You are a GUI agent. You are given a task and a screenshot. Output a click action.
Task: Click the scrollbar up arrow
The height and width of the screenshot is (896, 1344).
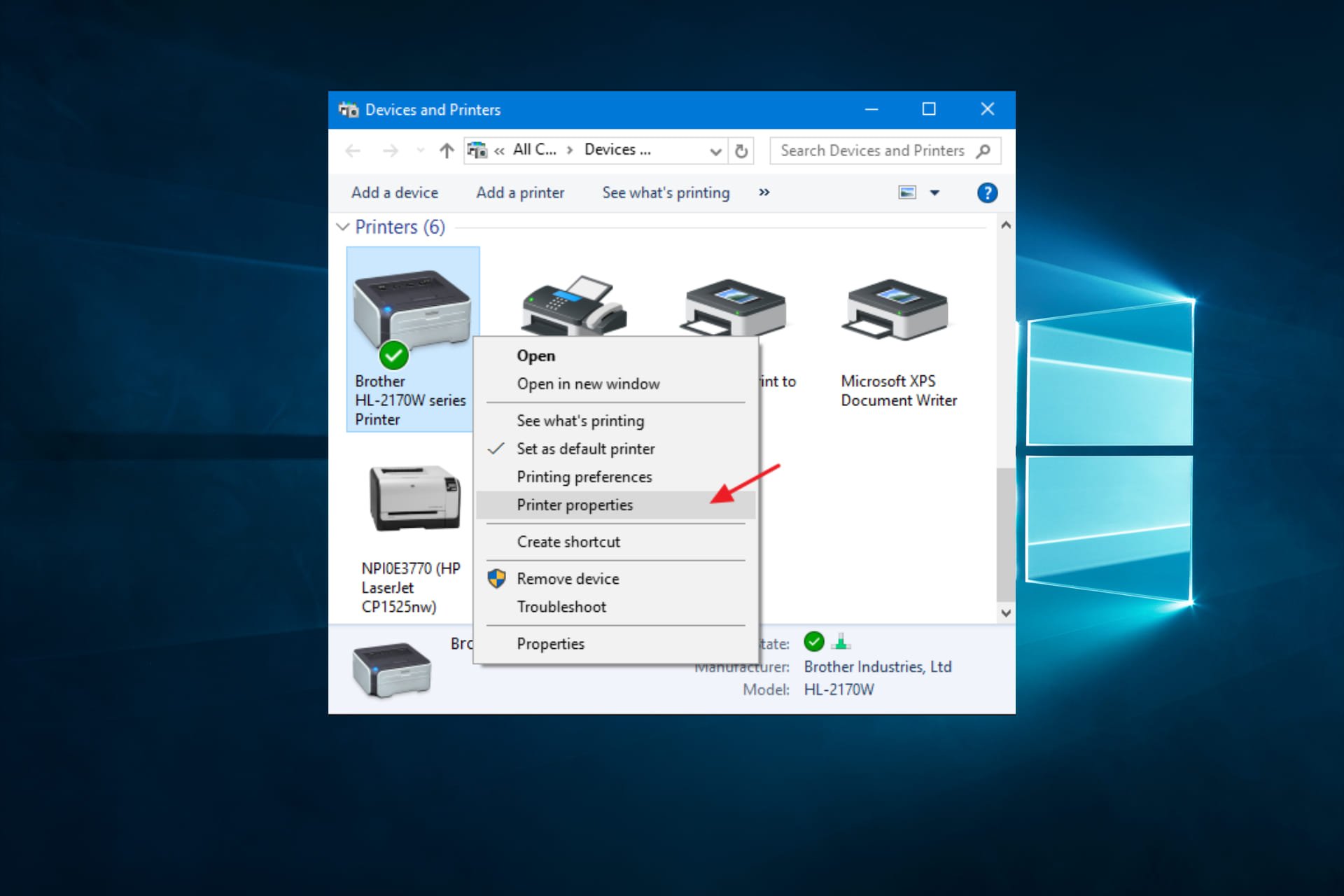tap(1006, 225)
